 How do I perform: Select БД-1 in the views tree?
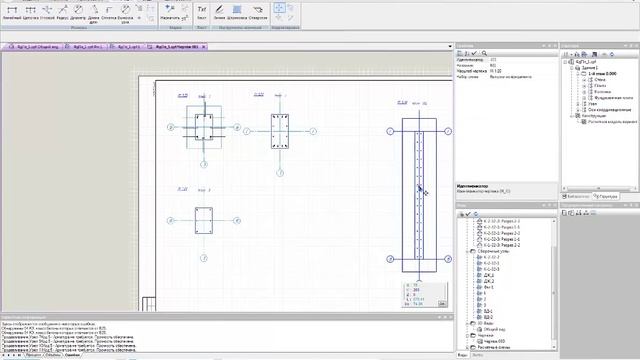(x=488, y=311)
